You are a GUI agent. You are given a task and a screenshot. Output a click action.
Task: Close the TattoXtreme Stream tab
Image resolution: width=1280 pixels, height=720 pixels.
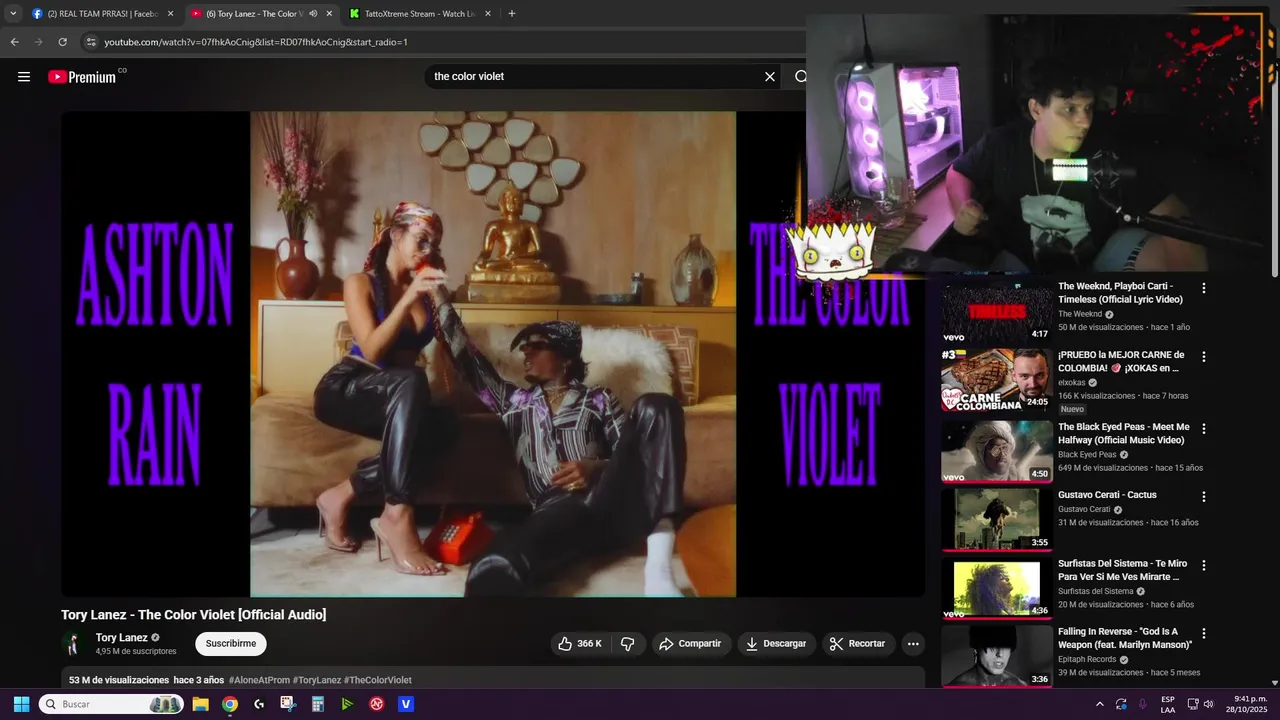click(x=488, y=14)
